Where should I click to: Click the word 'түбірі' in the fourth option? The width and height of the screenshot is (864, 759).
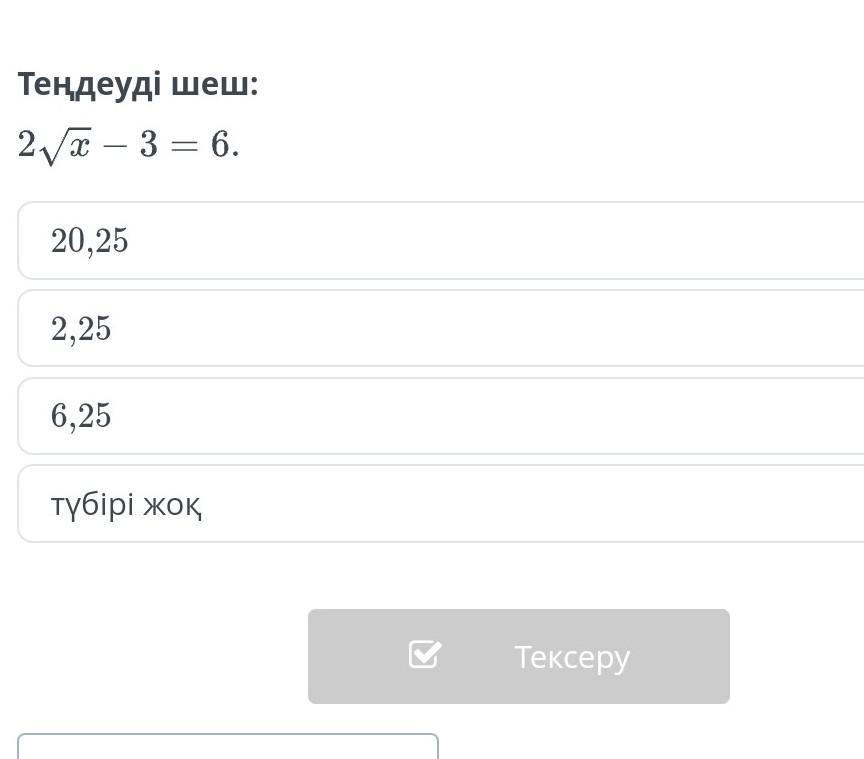92,505
